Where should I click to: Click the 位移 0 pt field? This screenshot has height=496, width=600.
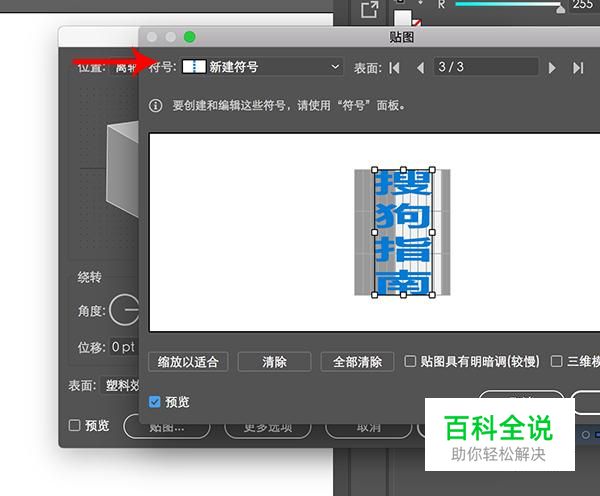coord(124,347)
